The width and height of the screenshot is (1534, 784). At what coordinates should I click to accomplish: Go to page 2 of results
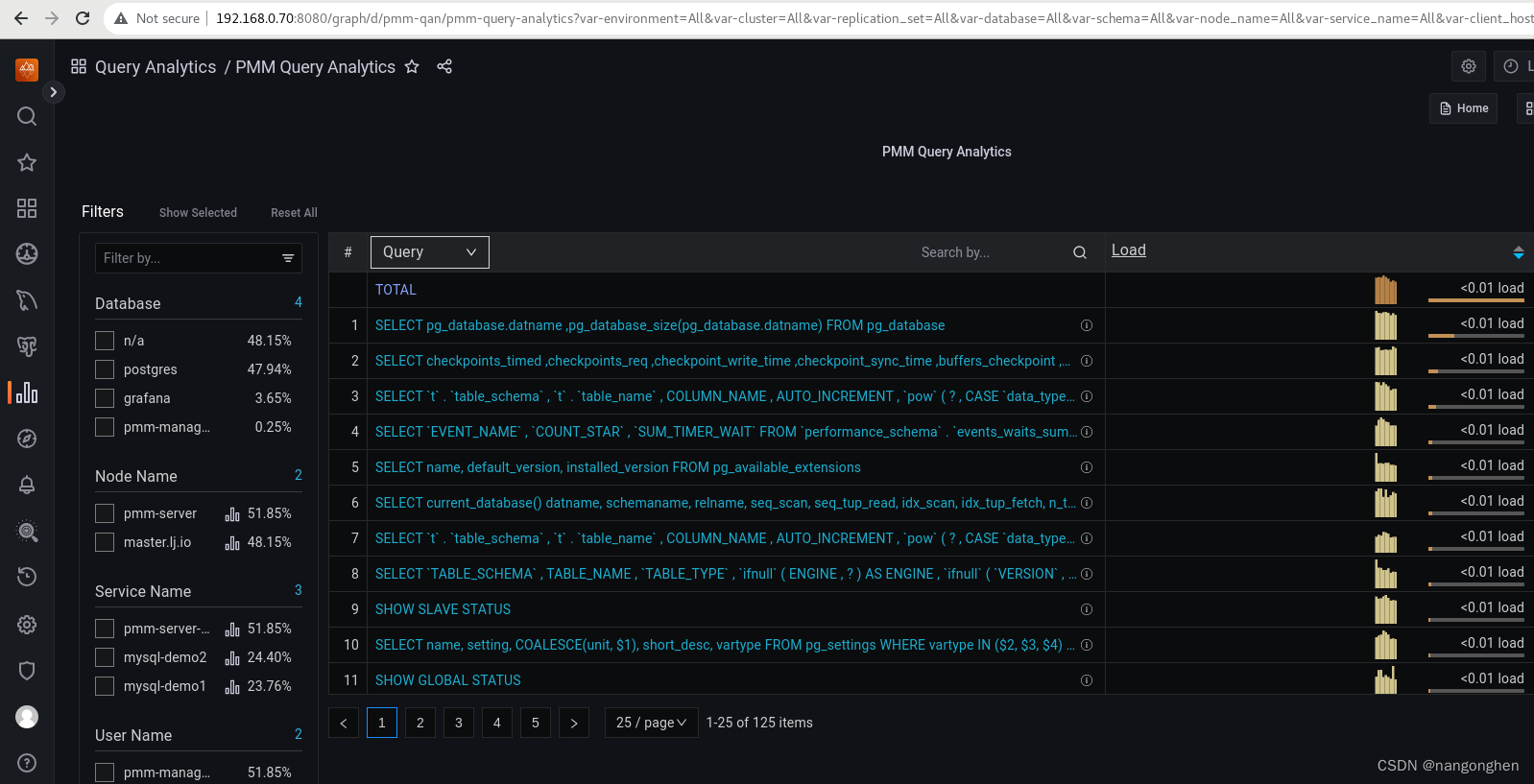420,723
